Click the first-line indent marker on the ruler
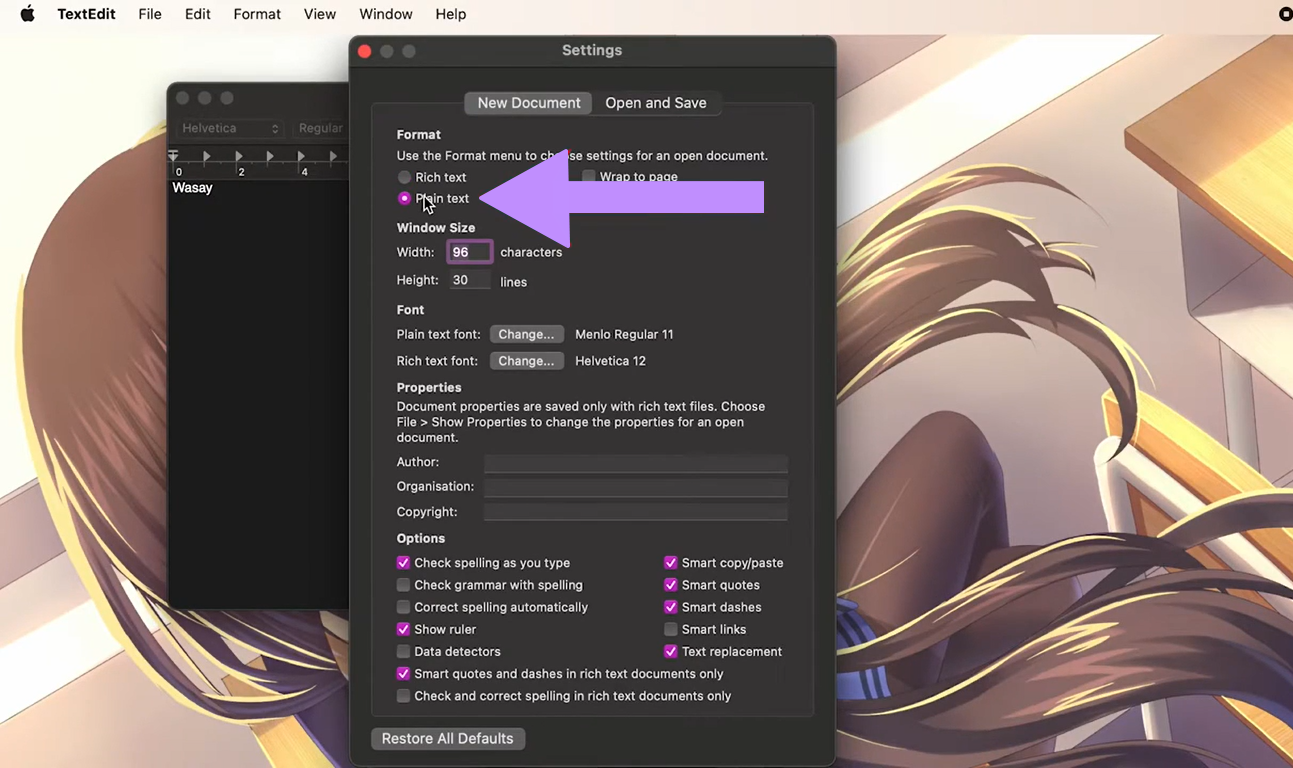 click(x=173, y=152)
